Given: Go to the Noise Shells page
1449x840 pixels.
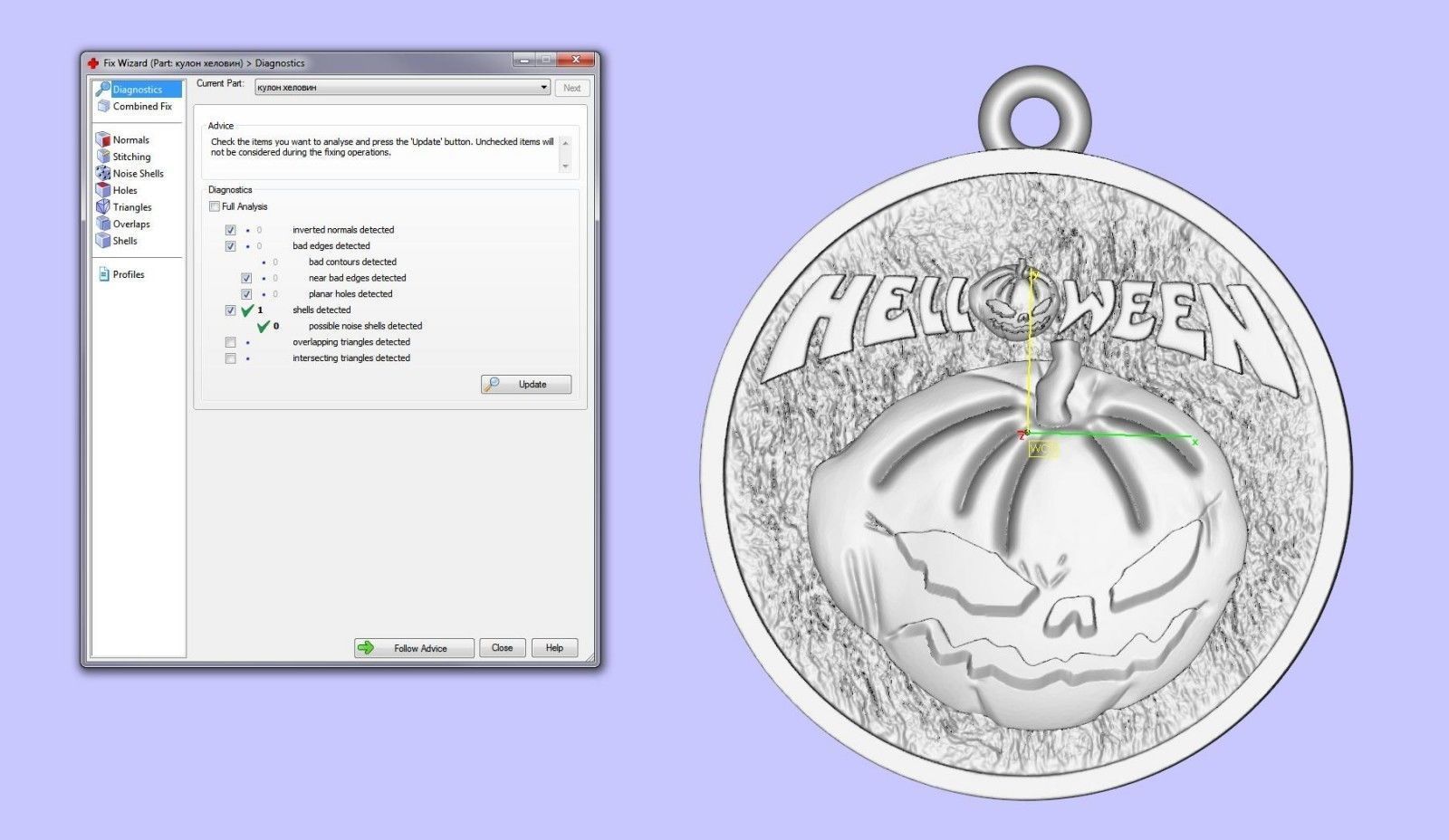Looking at the screenshot, I should (139, 173).
